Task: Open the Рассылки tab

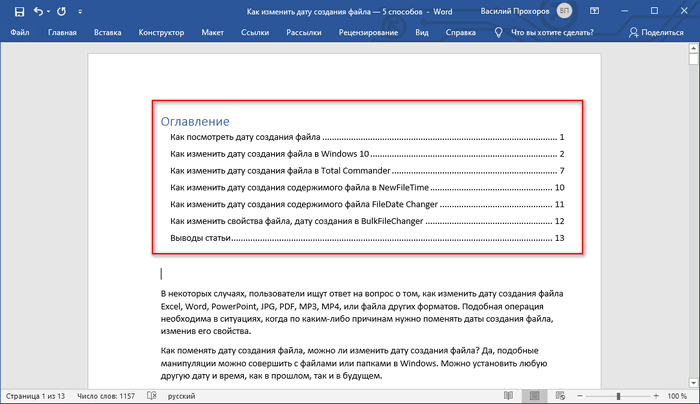Action: pos(304,33)
